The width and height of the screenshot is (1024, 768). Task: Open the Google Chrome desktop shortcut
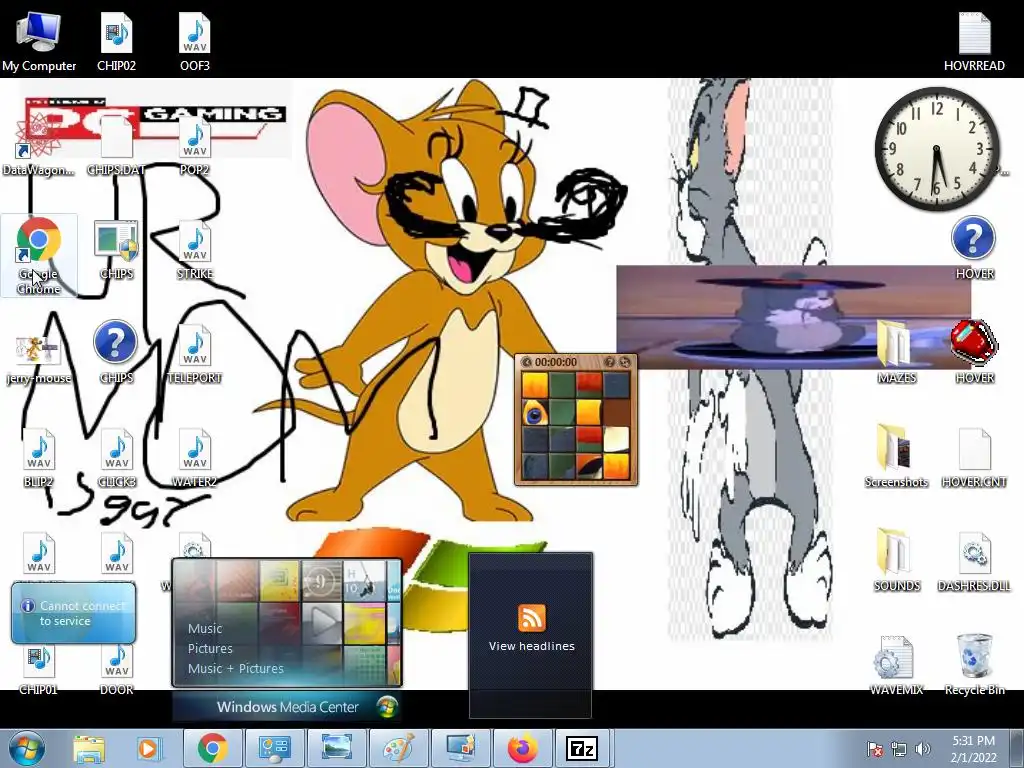pyautogui.click(x=39, y=255)
